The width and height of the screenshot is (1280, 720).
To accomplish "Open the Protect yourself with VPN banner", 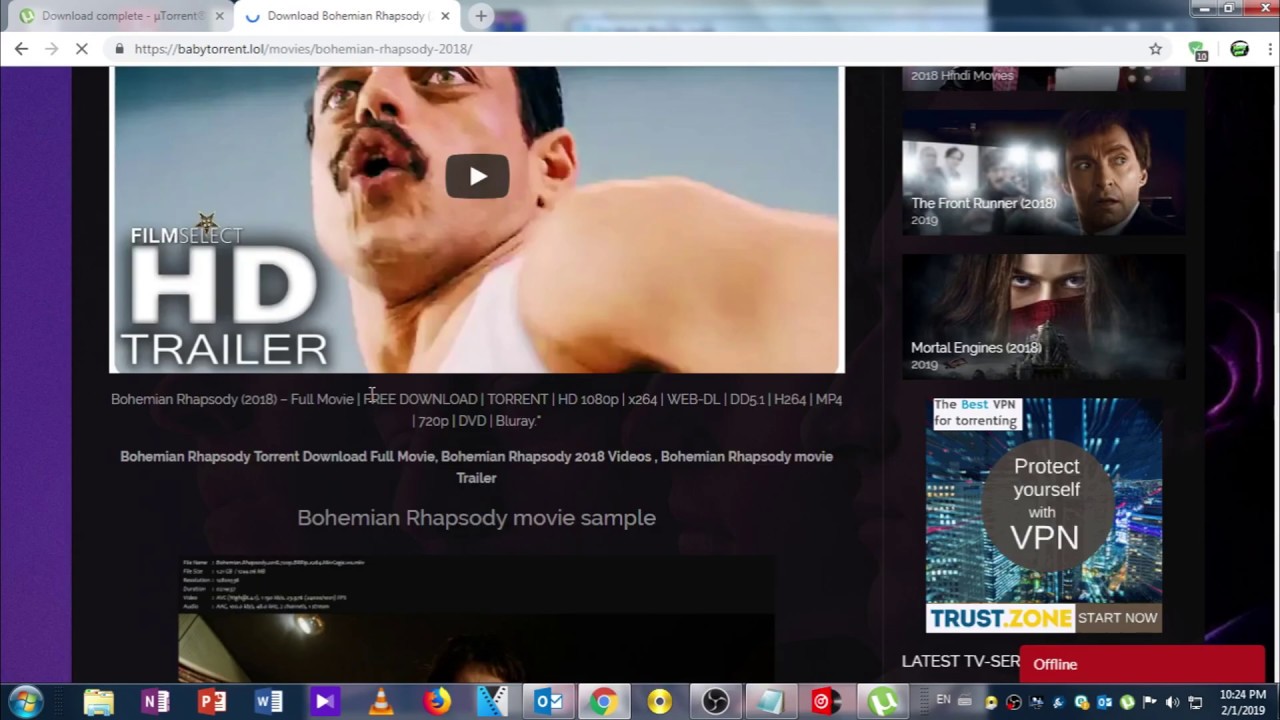I will (x=1044, y=515).
